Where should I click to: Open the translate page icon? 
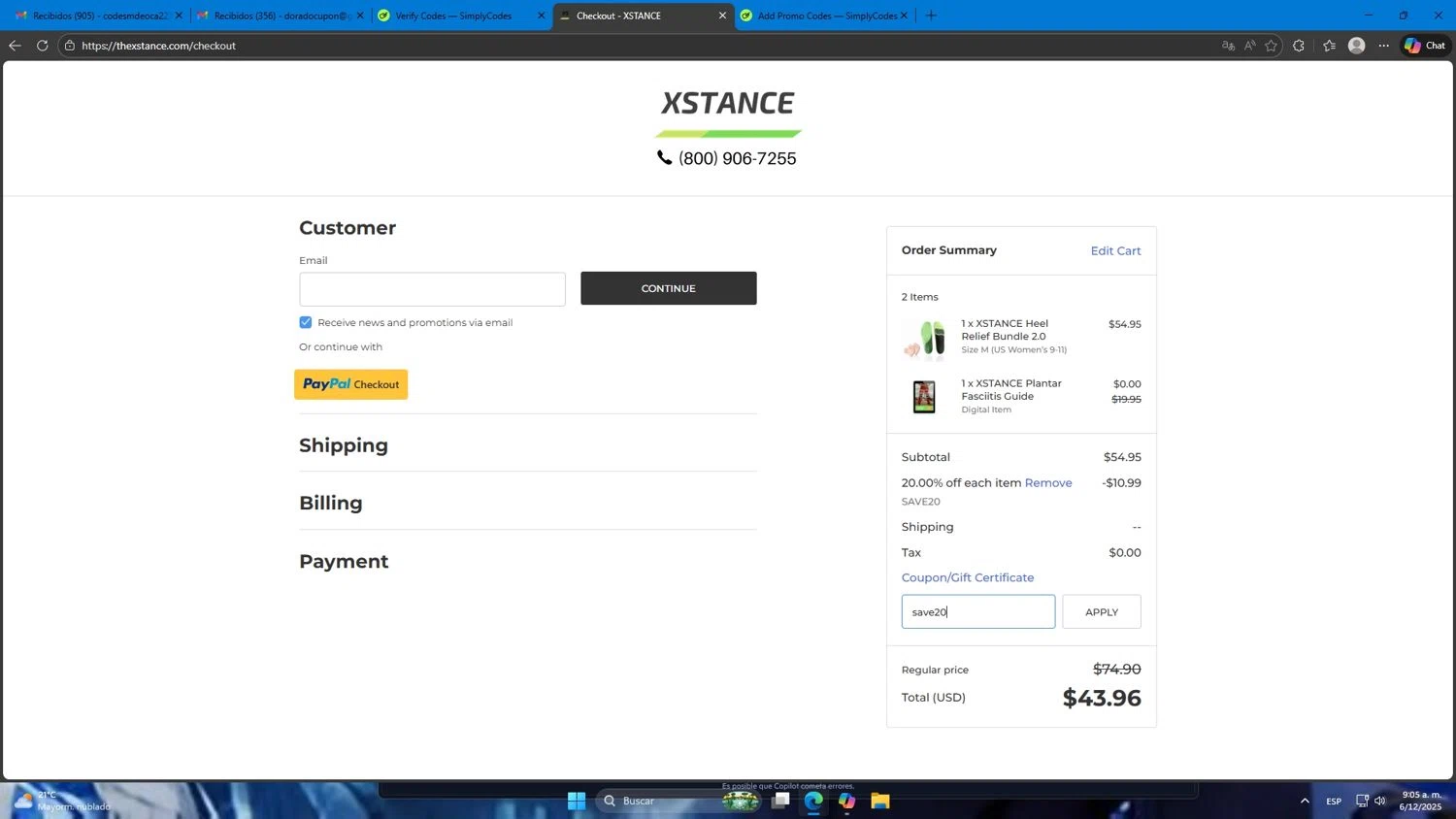coord(1228,46)
